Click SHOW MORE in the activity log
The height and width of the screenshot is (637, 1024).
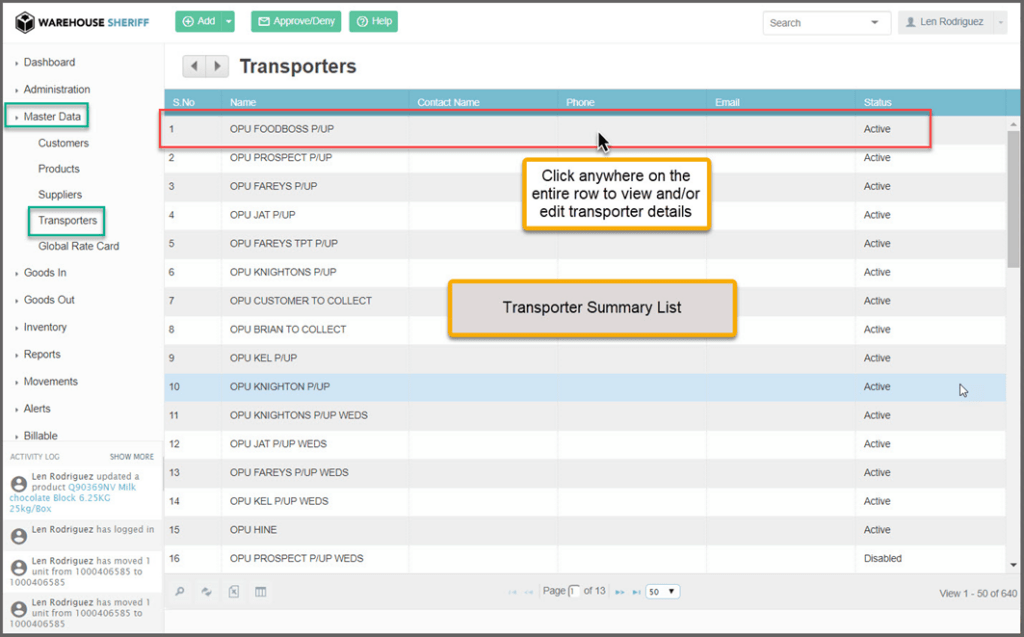(x=132, y=457)
